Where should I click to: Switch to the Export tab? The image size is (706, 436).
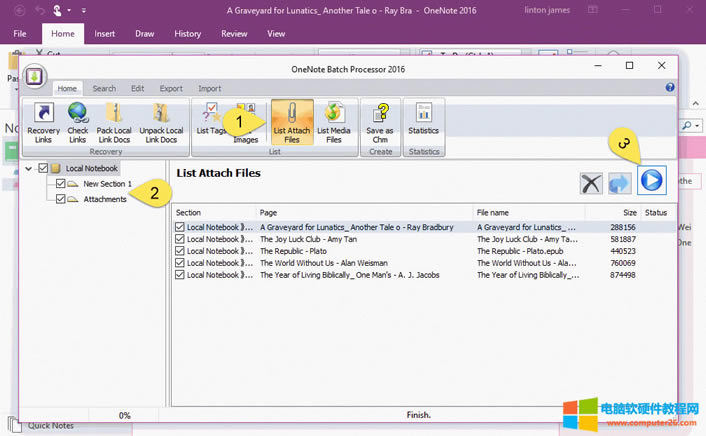pyautogui.click(x=171, y=88)
